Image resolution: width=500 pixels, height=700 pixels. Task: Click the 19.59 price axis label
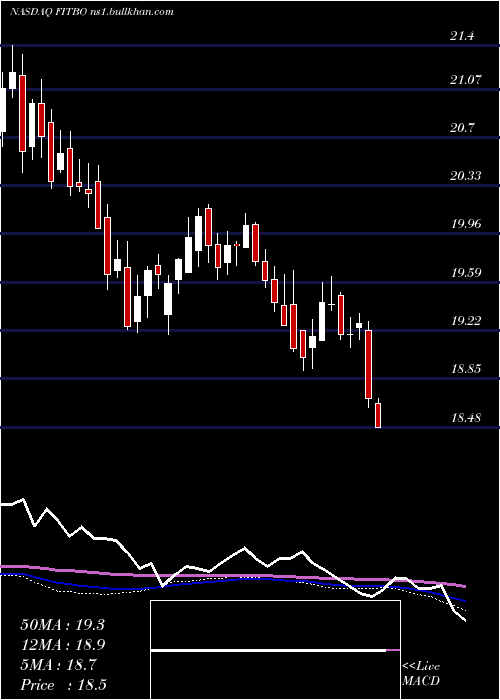tap(466, 273)
